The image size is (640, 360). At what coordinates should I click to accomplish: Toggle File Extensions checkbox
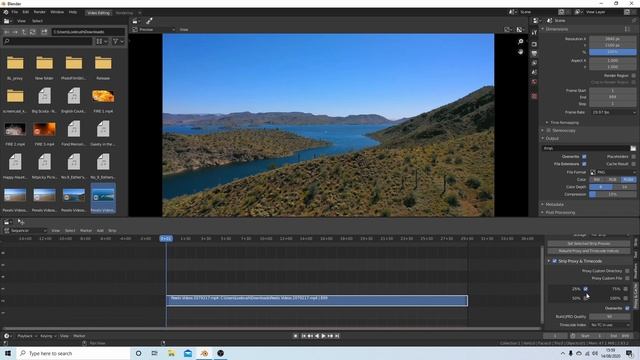(584, 164)
